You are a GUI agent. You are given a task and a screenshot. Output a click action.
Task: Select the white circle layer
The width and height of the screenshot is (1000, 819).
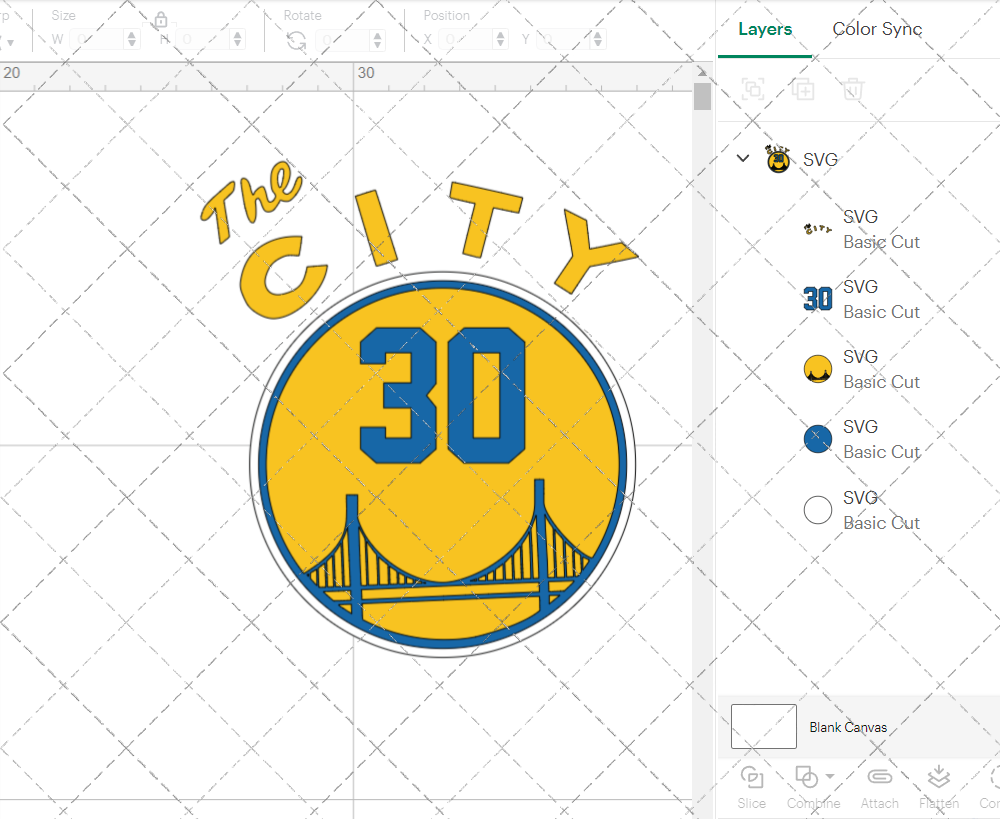862,510
